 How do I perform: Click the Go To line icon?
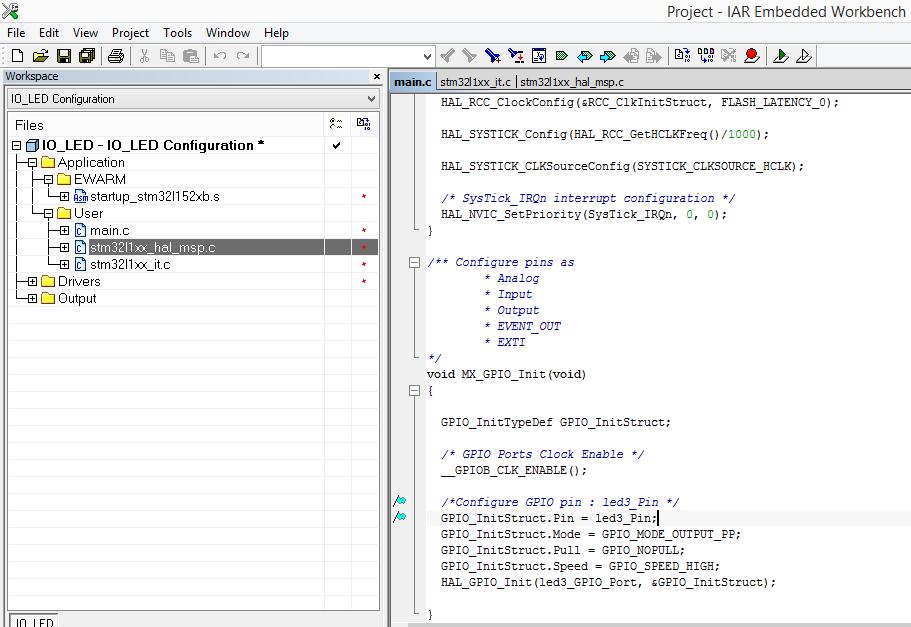539,56
